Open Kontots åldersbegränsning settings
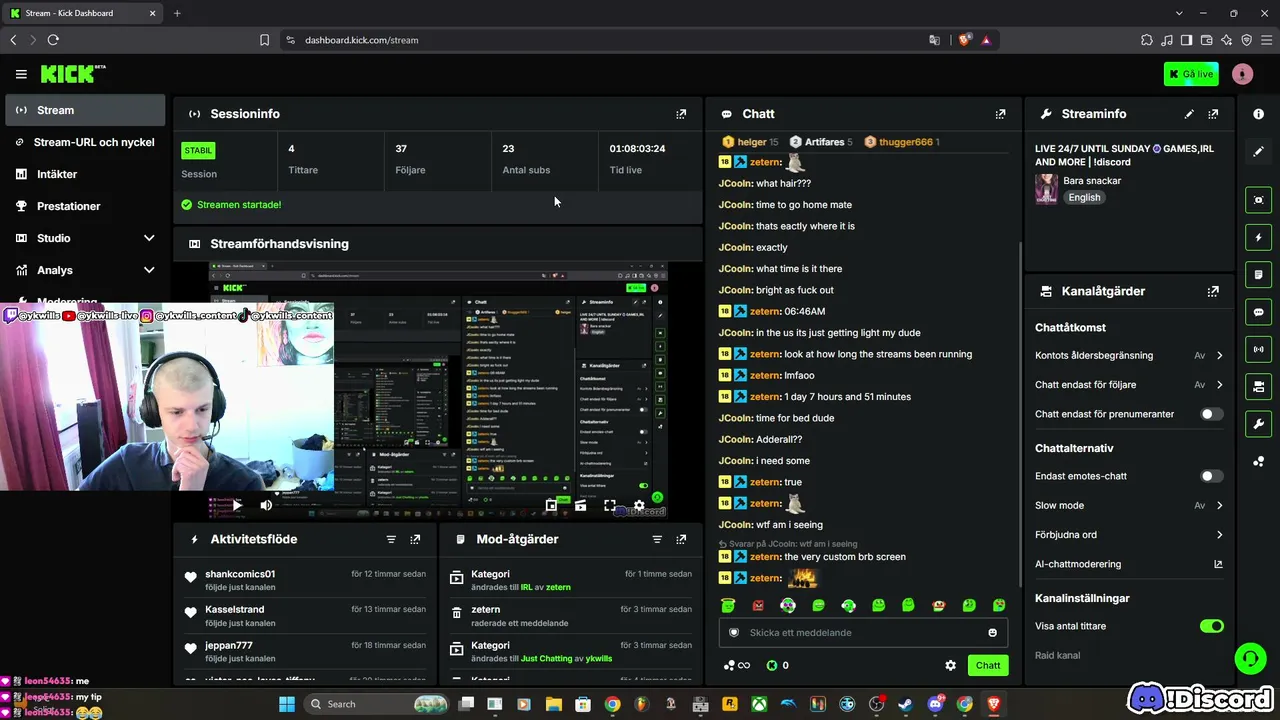The image size is (1280, 720). [1129, 355]
